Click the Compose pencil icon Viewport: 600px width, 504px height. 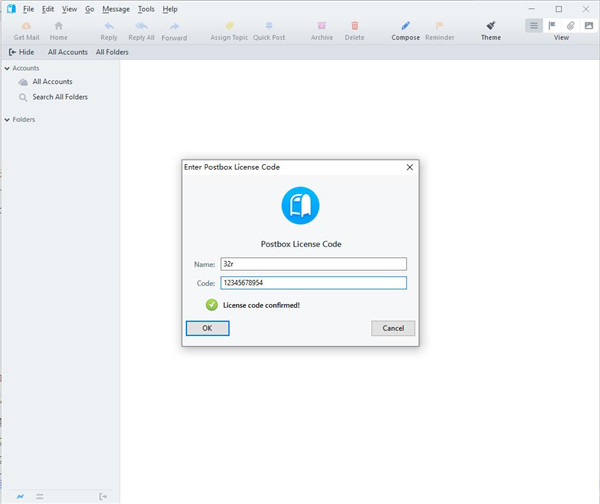405,25
